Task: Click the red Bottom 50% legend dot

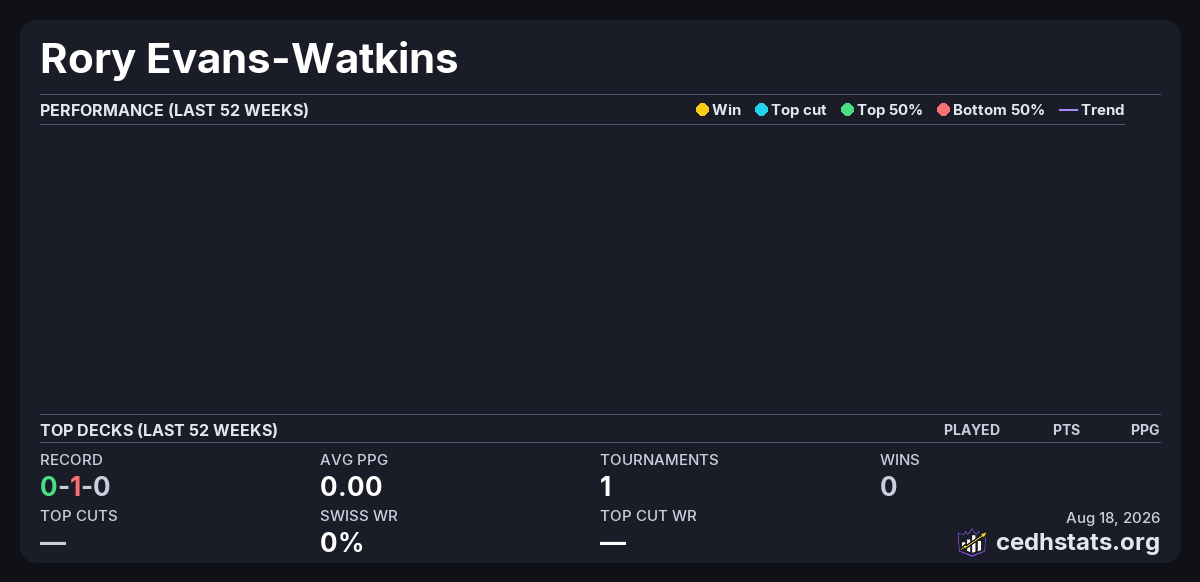Action: pos(943,110)
